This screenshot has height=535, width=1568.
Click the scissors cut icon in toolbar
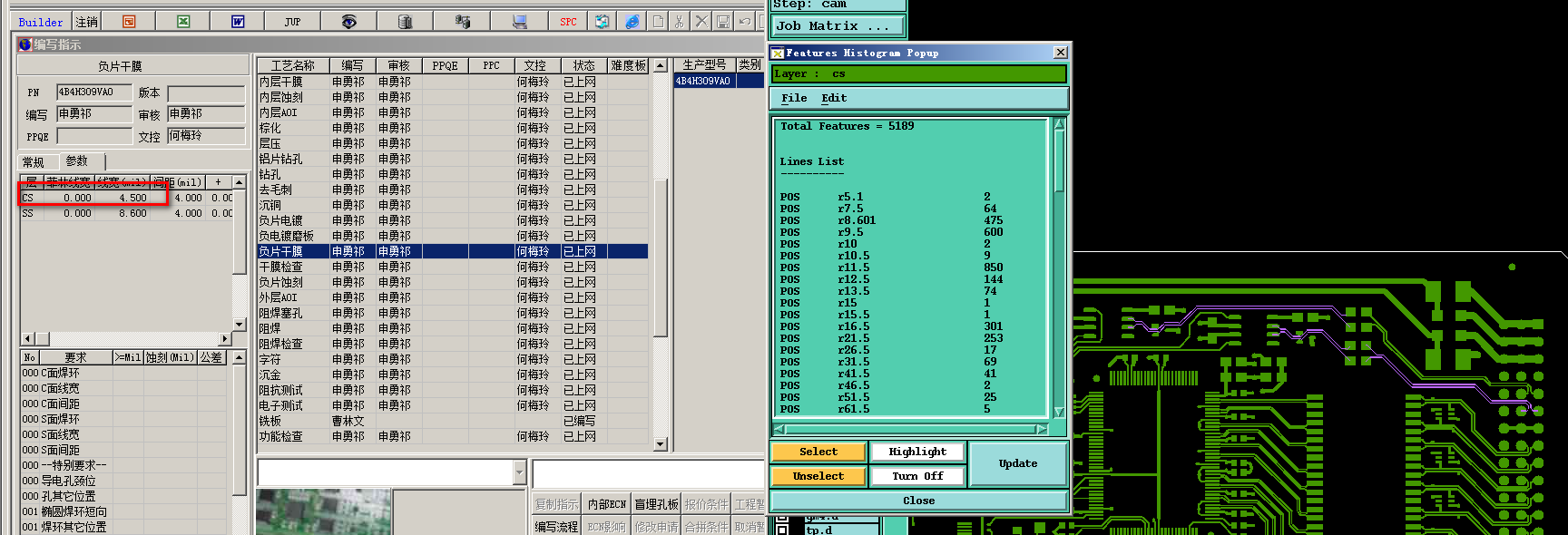pyautogui.click(x=679, y=21)
